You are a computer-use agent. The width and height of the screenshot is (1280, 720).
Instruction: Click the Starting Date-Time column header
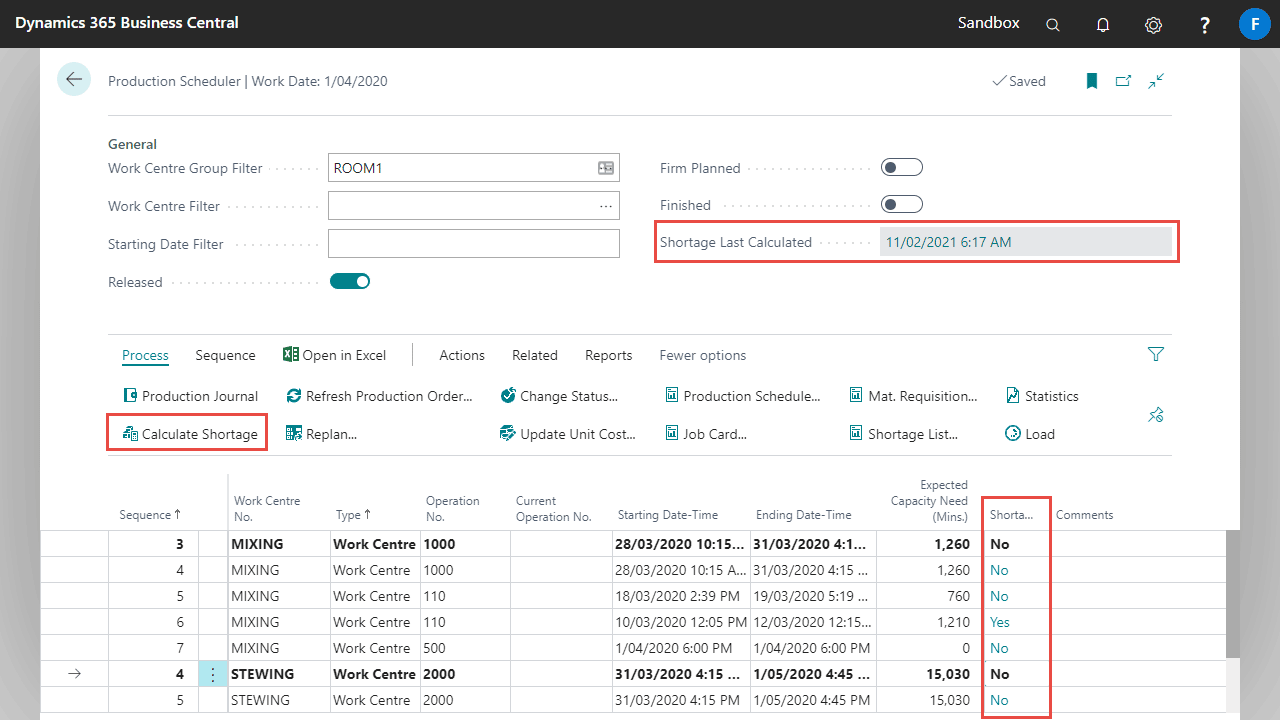click(x=668, y=515)
